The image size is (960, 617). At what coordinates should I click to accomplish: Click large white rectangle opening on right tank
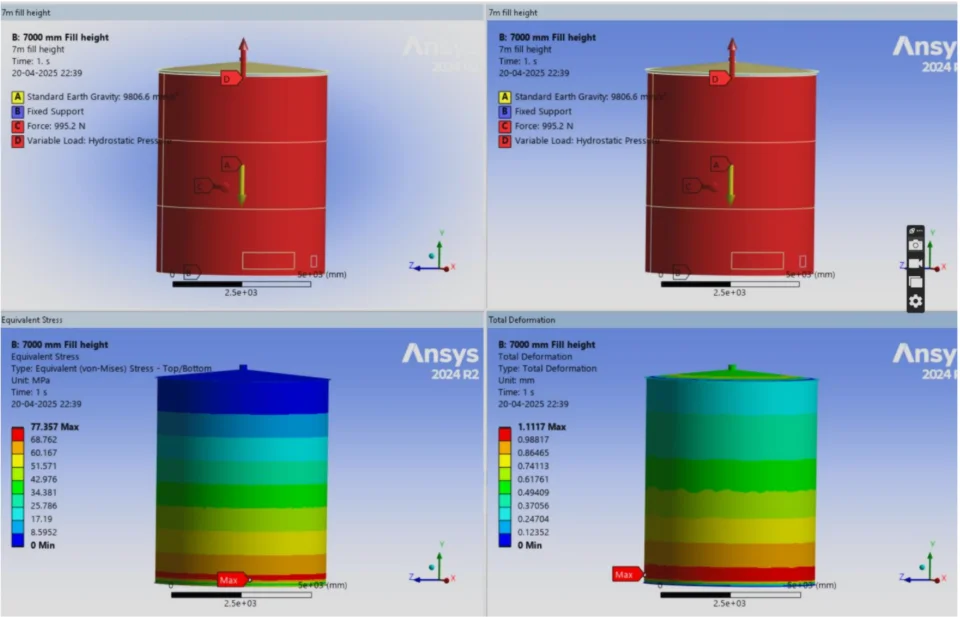pos(757,261)
